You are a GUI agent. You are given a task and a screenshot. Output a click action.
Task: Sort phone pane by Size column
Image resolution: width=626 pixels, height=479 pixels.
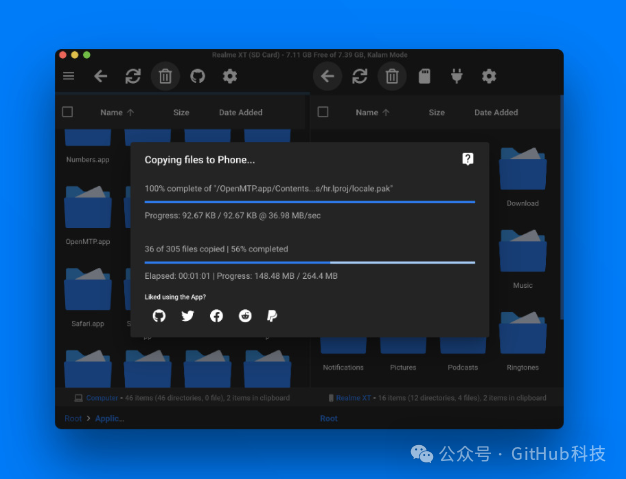[x=437, y=113]
